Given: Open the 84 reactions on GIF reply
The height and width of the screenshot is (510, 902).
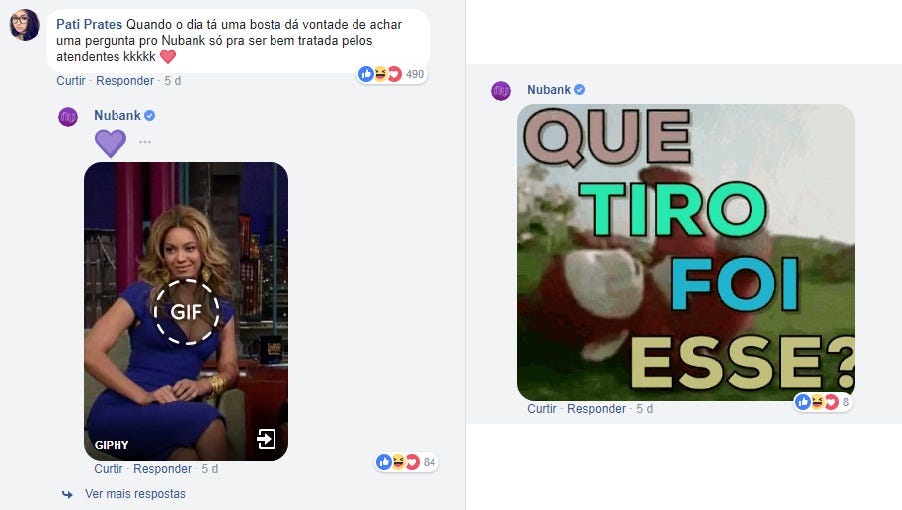Looking at the screenshot, I should pyautogui.click(x=406, y=462).
